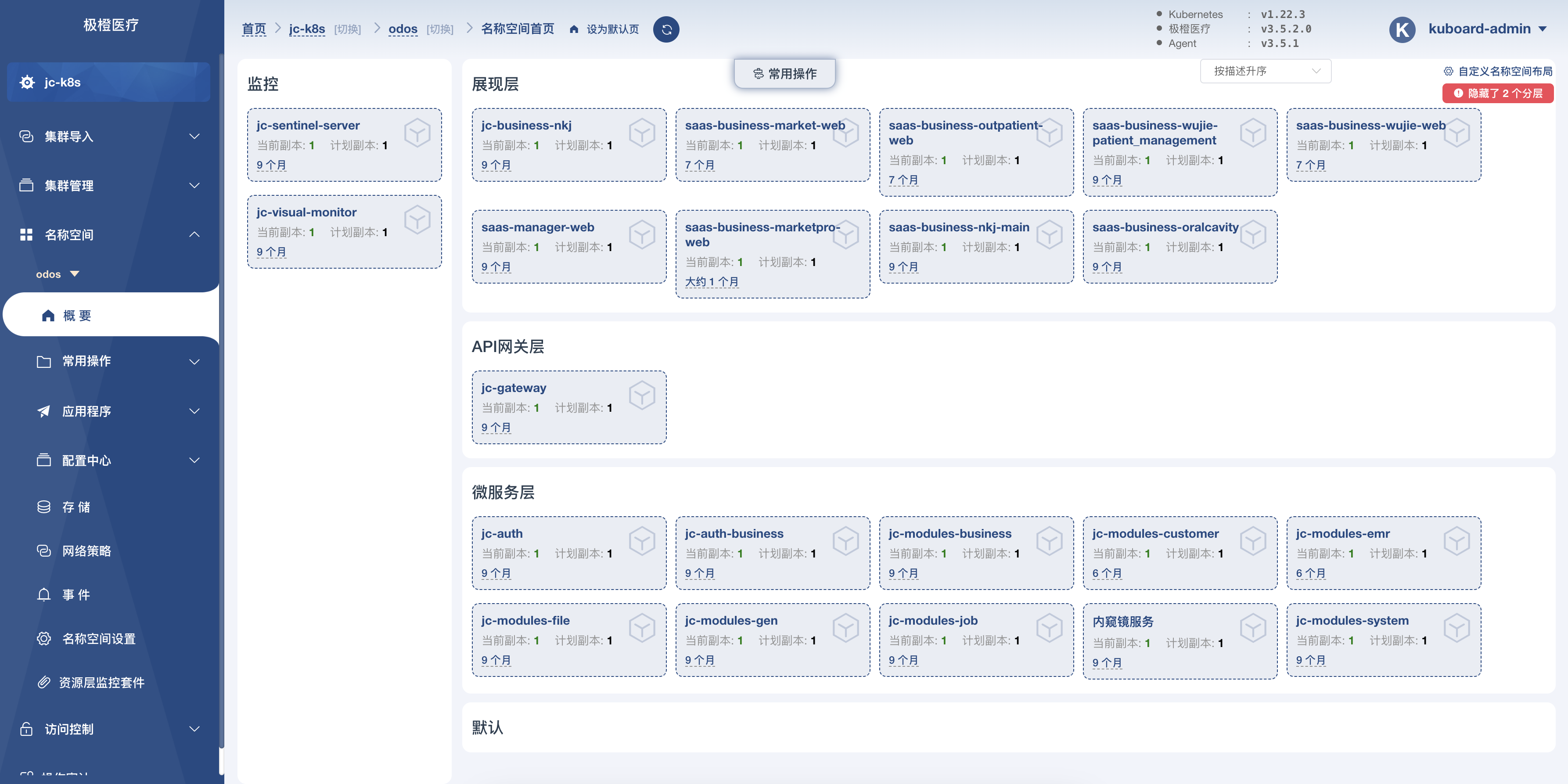Collapse the 名称空间 sidebar menu
This screenshot has width=1568, height=784.
[111, 235]
